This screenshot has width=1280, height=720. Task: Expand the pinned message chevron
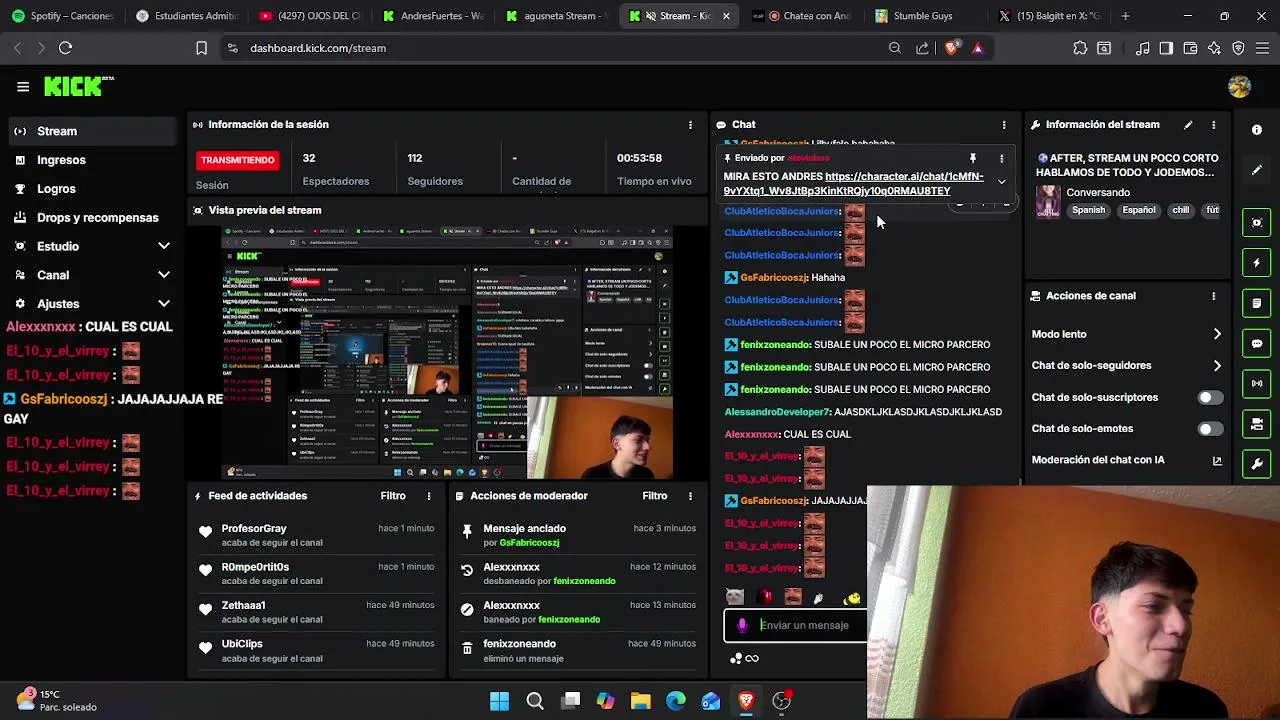1001,182
